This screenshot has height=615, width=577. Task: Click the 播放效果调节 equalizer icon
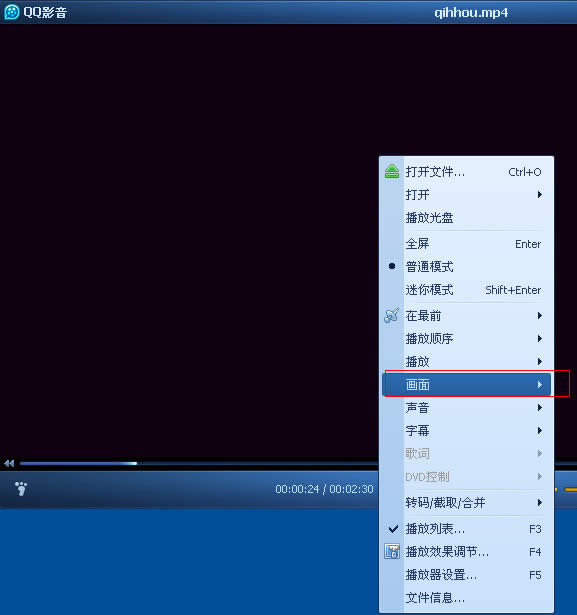pos(391,551)
